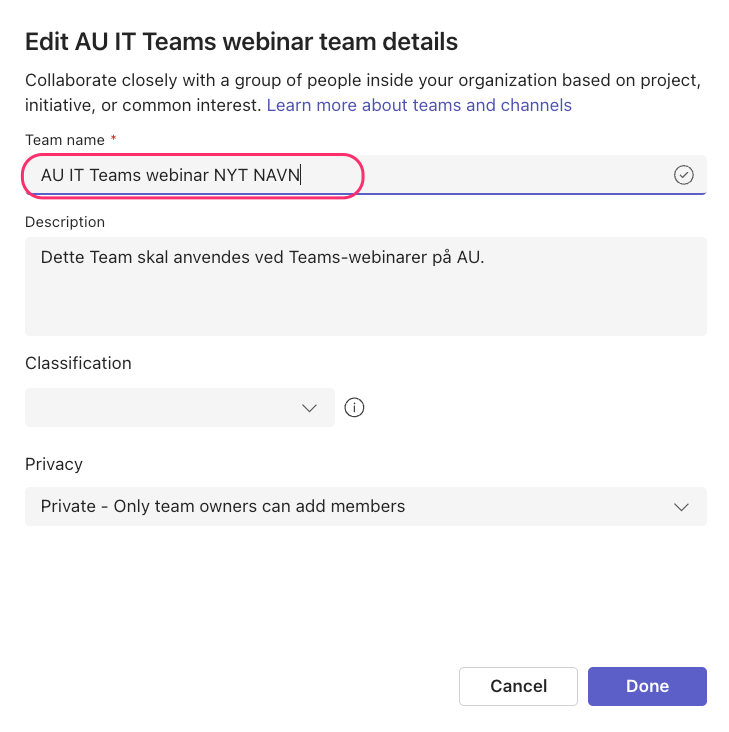Click the red required asterisk beside Team name
Image resolution: width=729 pixels, height=732 pixels.
point(113,138)
